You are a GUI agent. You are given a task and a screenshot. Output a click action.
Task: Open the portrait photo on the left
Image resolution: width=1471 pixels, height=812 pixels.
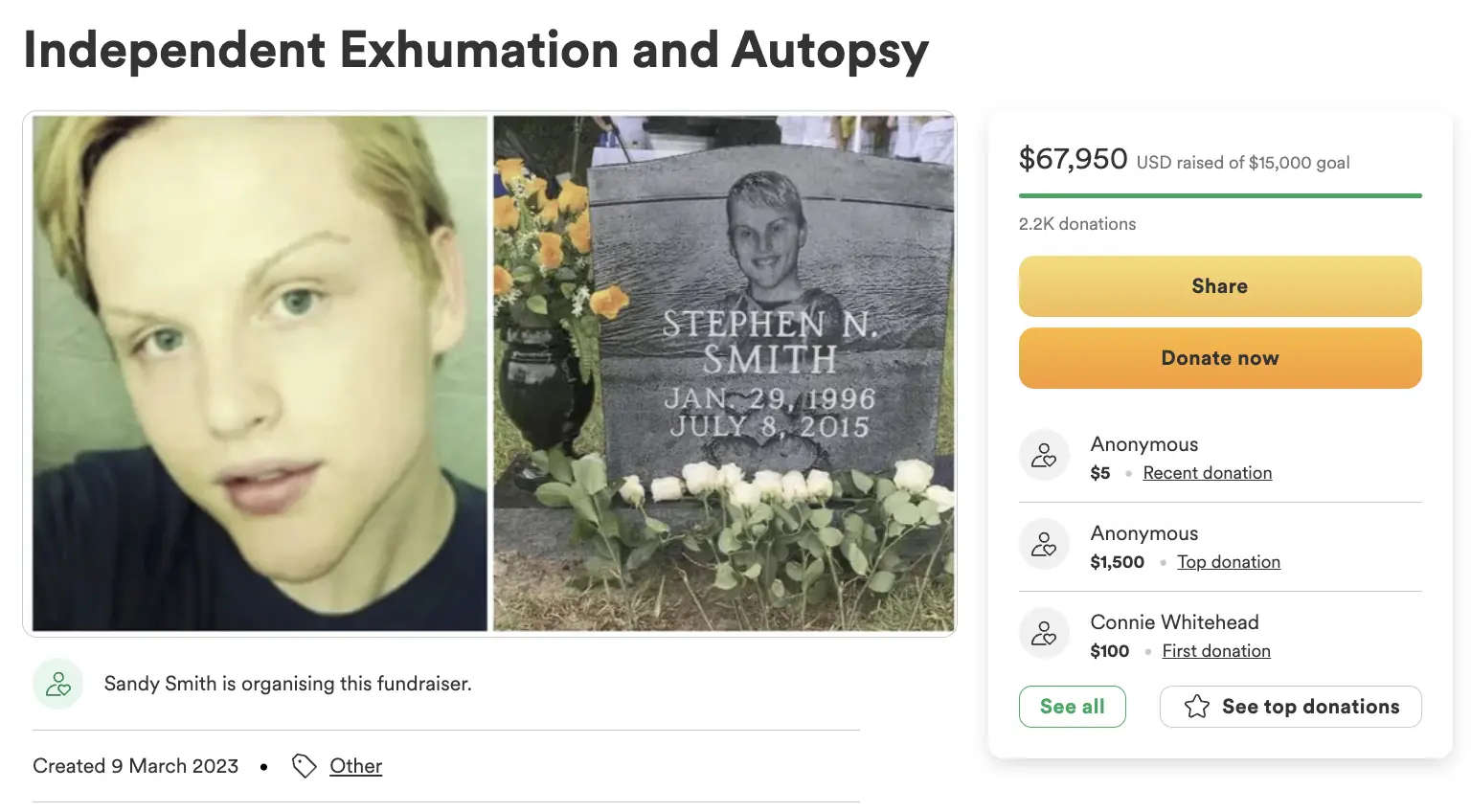(x=260, y=373)
